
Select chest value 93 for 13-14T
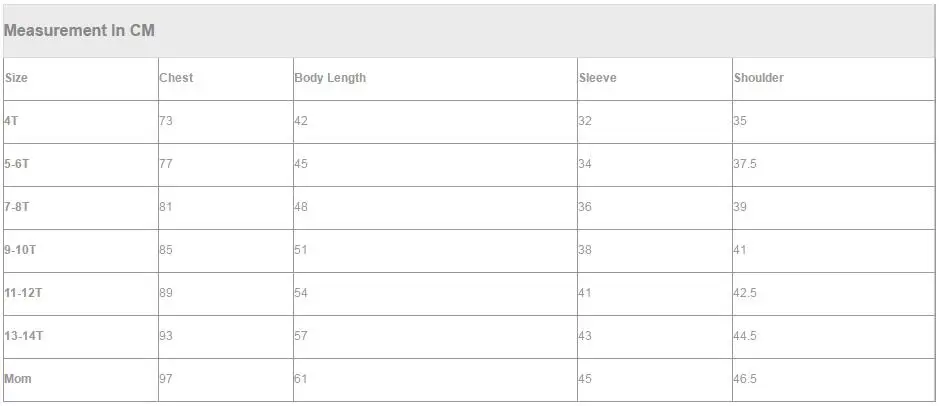166,336
